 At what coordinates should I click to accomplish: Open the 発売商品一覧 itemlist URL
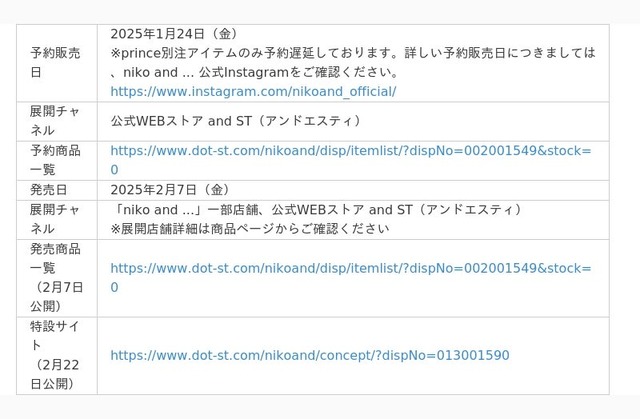351,277
